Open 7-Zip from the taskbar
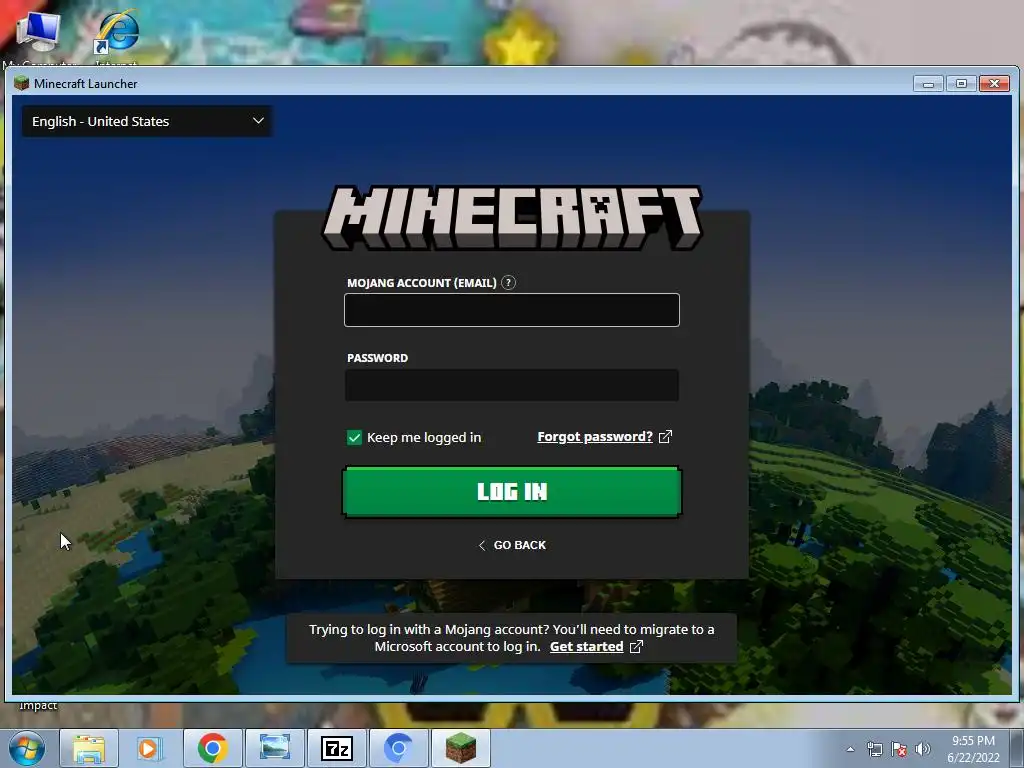Viewport: 1024px width, 768px height. pyautogui.click(x=337, y=748)
